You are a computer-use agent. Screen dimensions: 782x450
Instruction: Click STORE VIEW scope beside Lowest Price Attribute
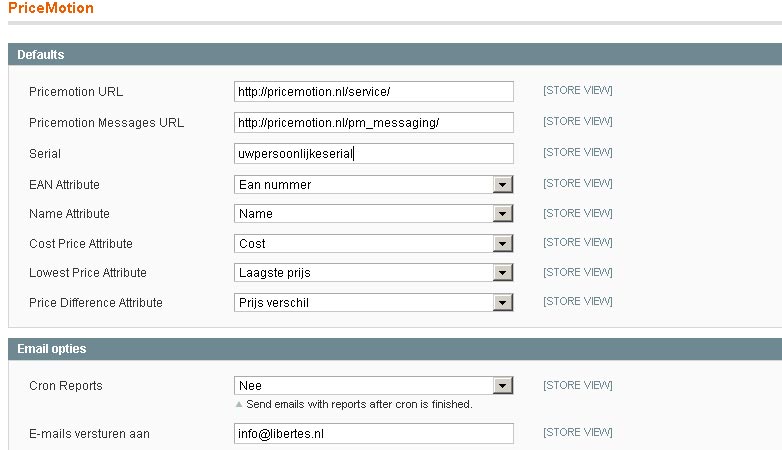point(578,272)
